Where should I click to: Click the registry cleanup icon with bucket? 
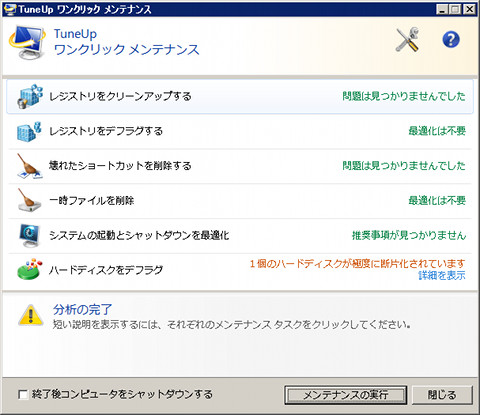[30, 96]
